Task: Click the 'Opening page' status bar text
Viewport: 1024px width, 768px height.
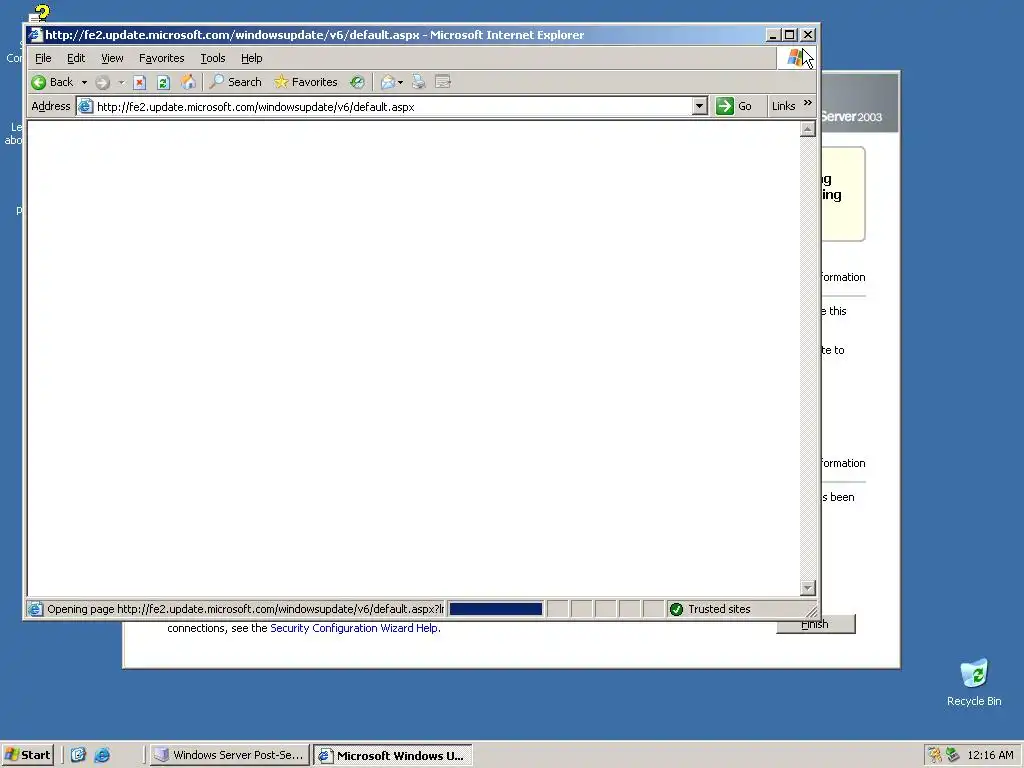Action: [245, 609]
